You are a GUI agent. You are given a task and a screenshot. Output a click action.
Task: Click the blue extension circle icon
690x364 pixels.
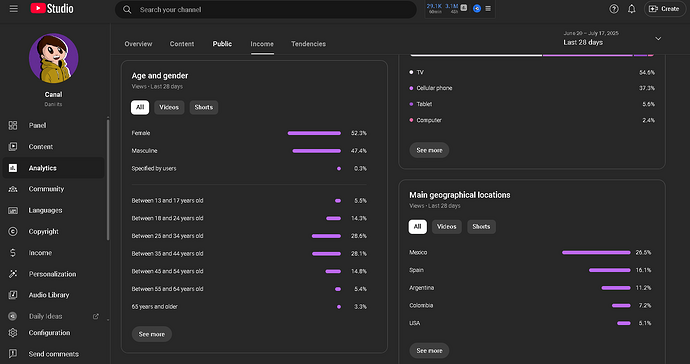click(477, 8)
